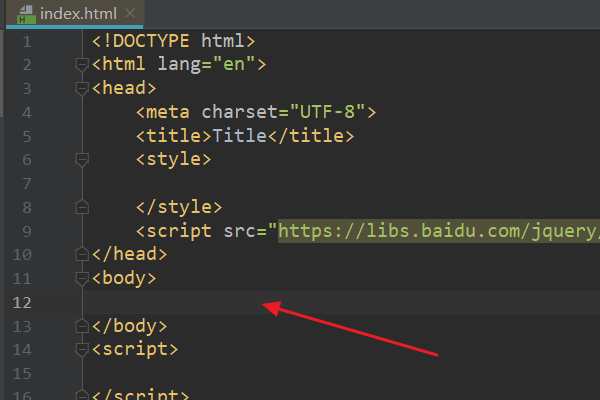Viewport: 600px width, 400px height.
Task: Click the DOCTYPE declaration text
Action: point(174,41)
